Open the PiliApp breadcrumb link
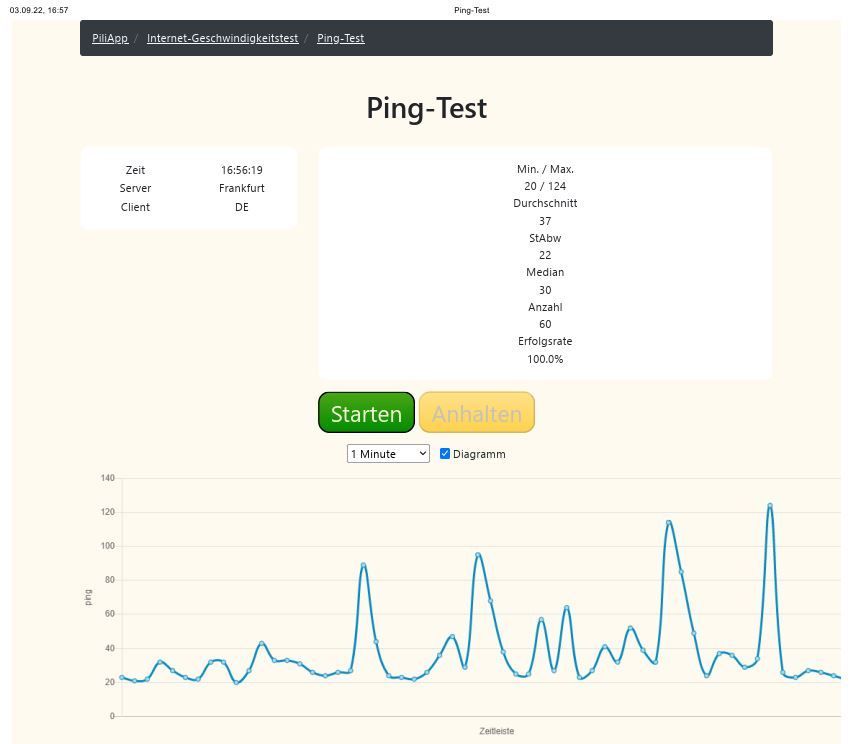Screen dimensions: 868x744 pos(110,38)
